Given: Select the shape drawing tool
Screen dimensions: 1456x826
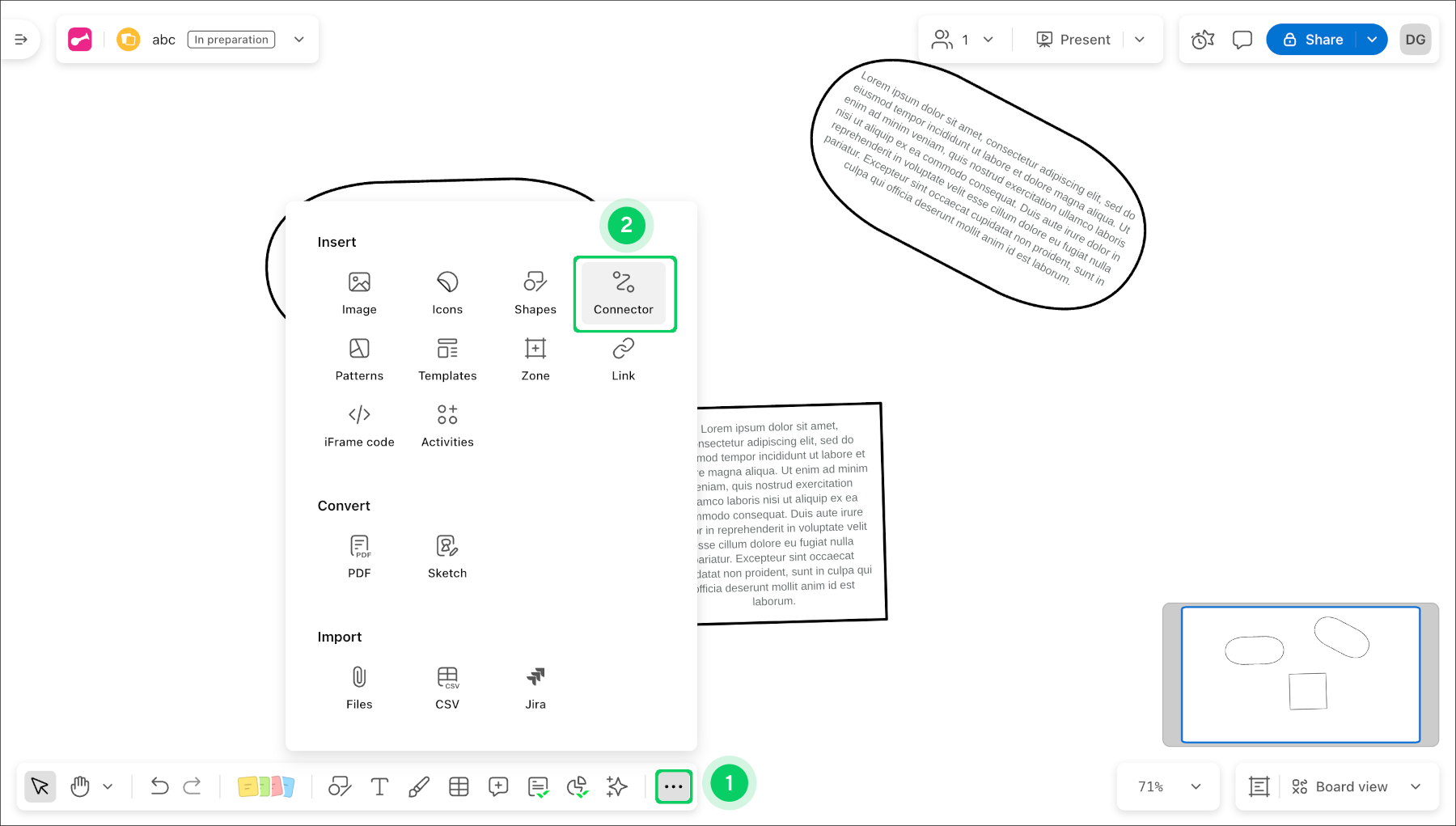Looking at the screenshot, I should tap(339, 786).
